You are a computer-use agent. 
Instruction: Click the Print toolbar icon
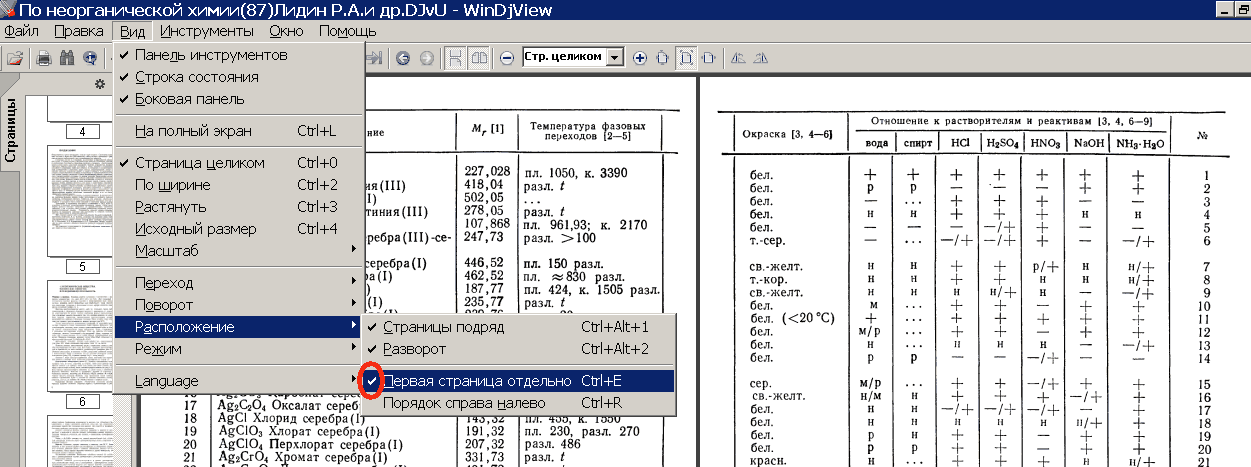pyautogui.click(x=44, y=57)
